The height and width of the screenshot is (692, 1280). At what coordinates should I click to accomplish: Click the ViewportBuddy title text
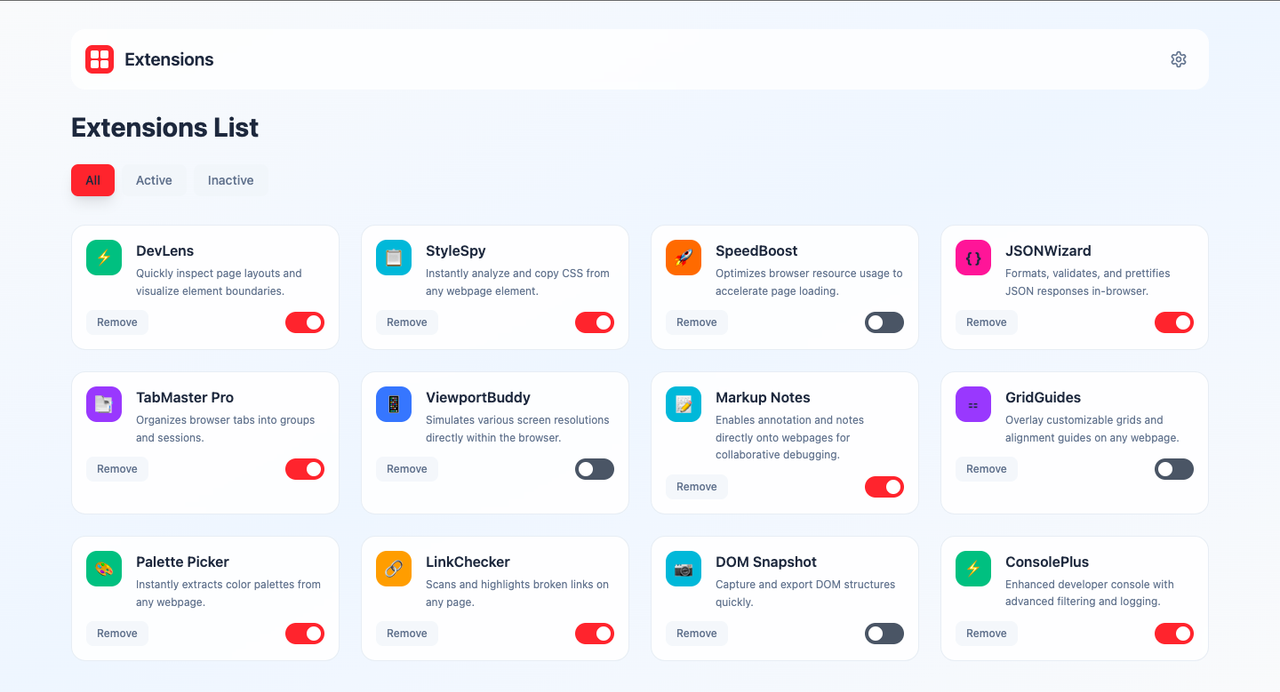pos(478,398)
